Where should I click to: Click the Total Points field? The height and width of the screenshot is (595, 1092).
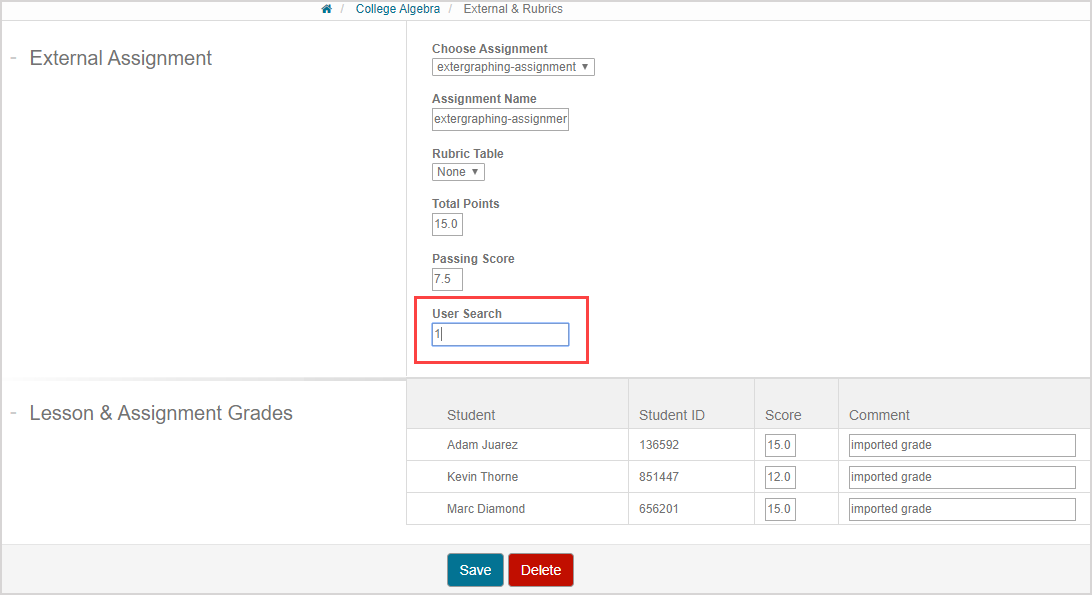coord(447,224)
